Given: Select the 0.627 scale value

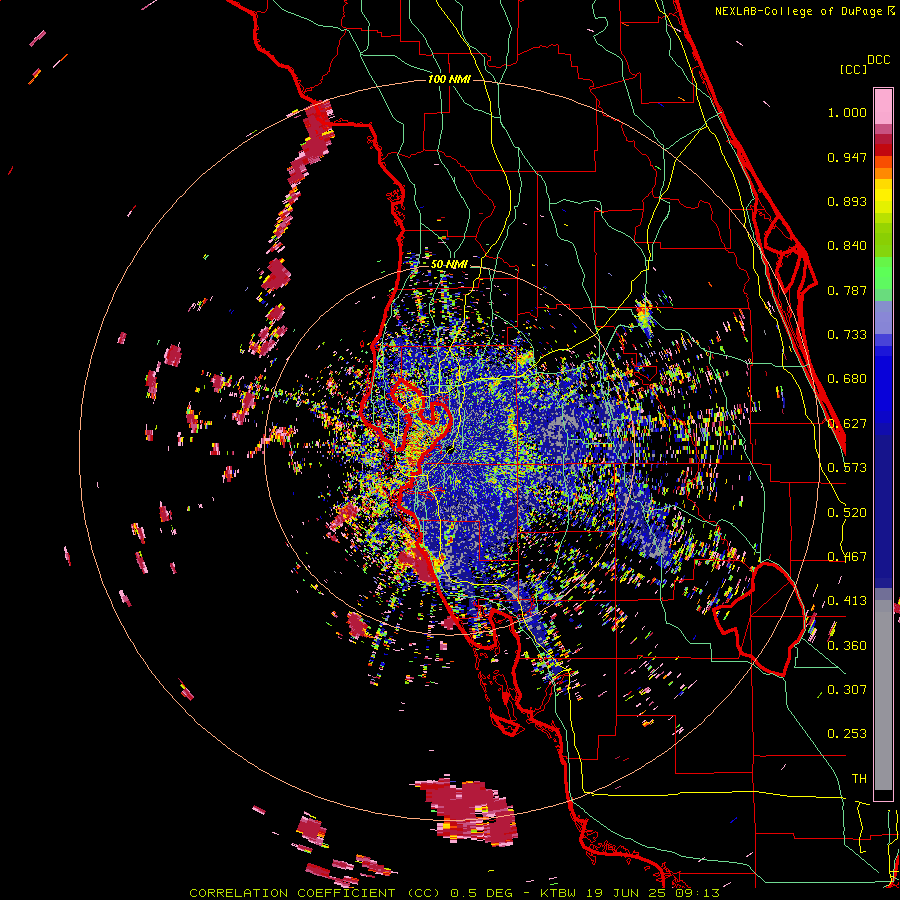Looking at the screenshot, I should pyautogui.click(x=847, y=424).
